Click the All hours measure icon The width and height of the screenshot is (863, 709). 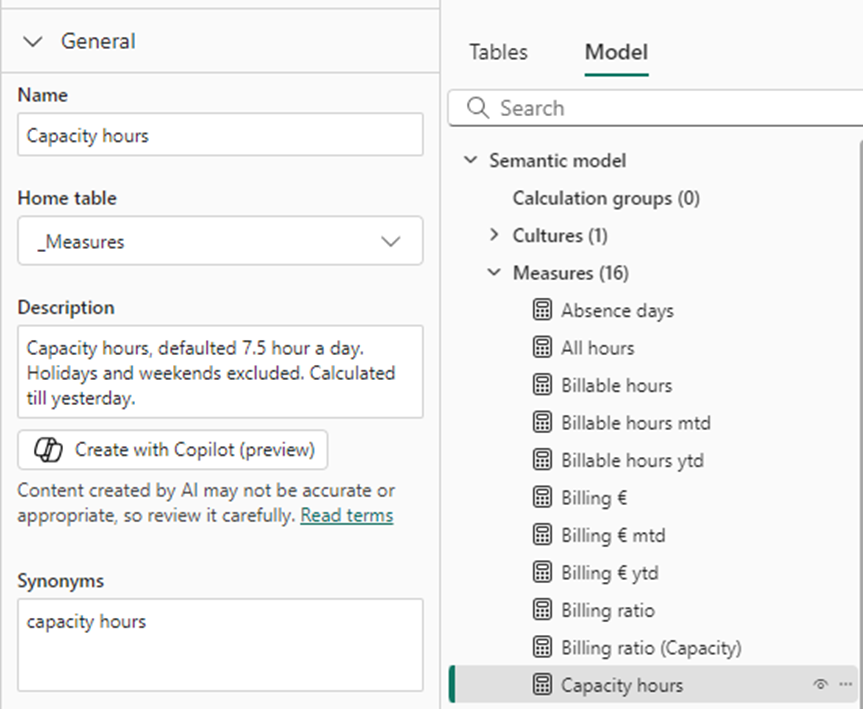542,348
